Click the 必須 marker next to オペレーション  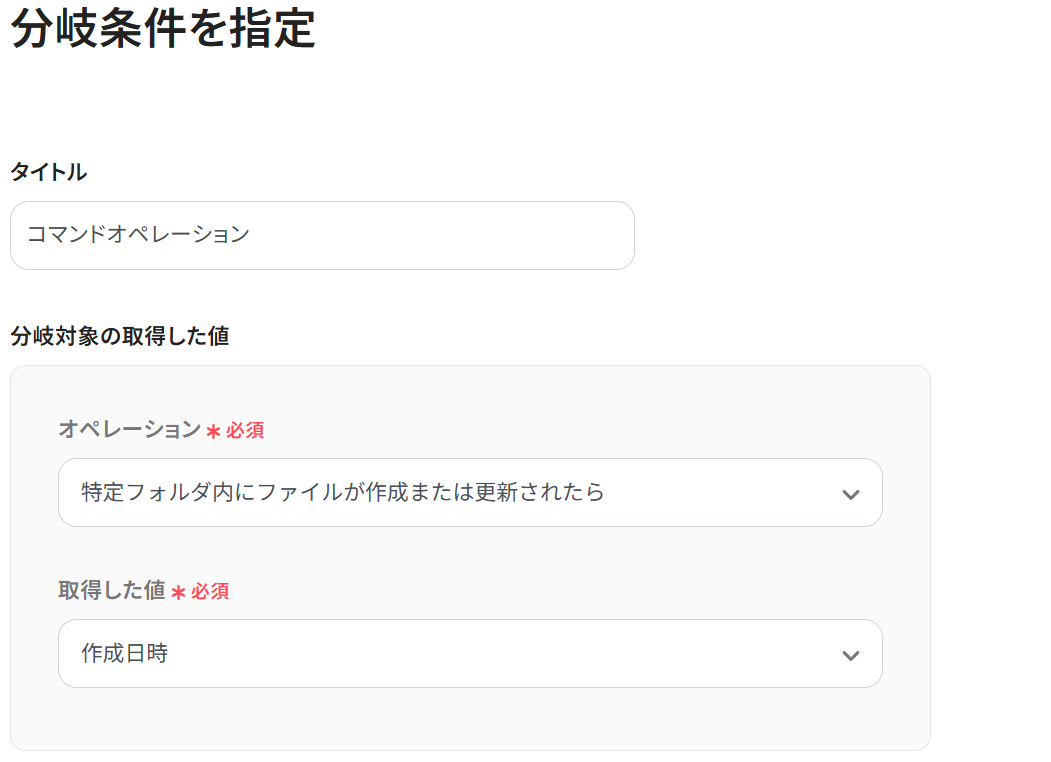245,430
